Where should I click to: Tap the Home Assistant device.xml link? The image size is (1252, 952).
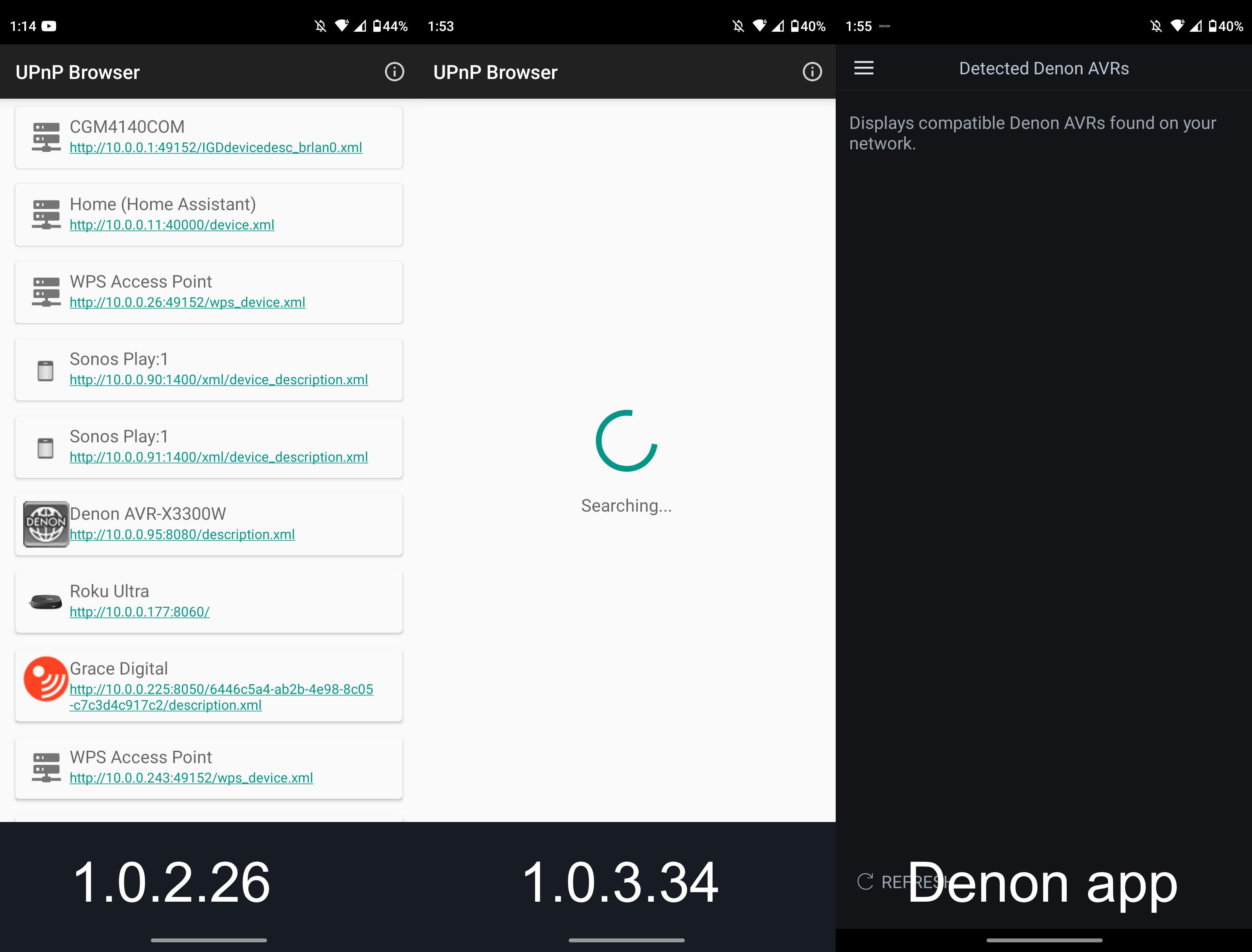pyautogui.click(x=171, y=225)
